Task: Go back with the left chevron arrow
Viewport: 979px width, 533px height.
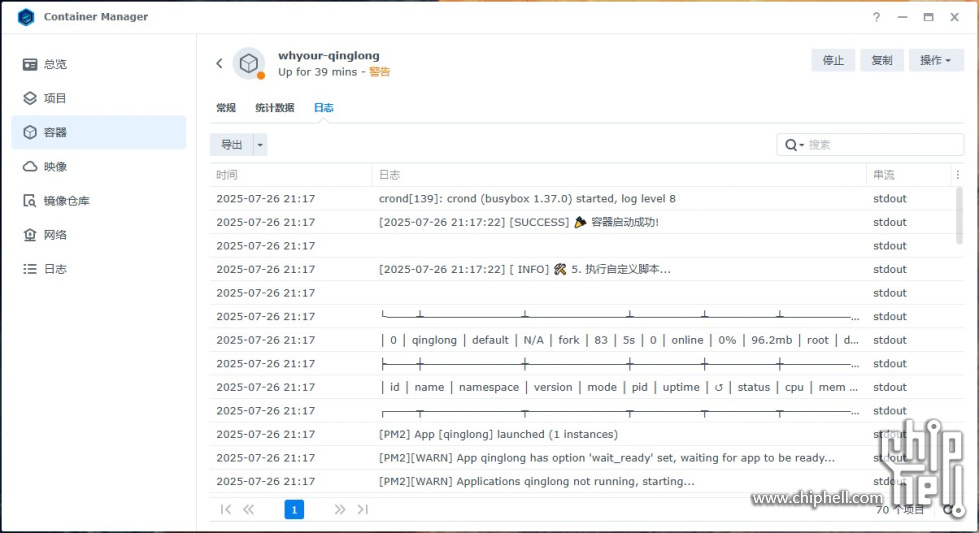Action: tap(219, 63)
